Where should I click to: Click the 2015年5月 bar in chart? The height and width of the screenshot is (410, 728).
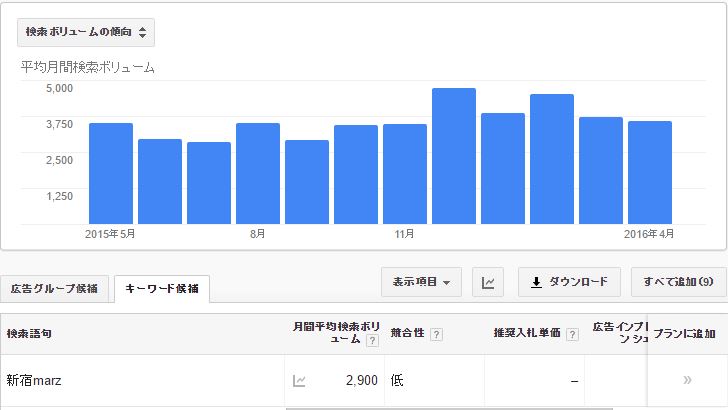pyautogui.click(x=111, y=174)
